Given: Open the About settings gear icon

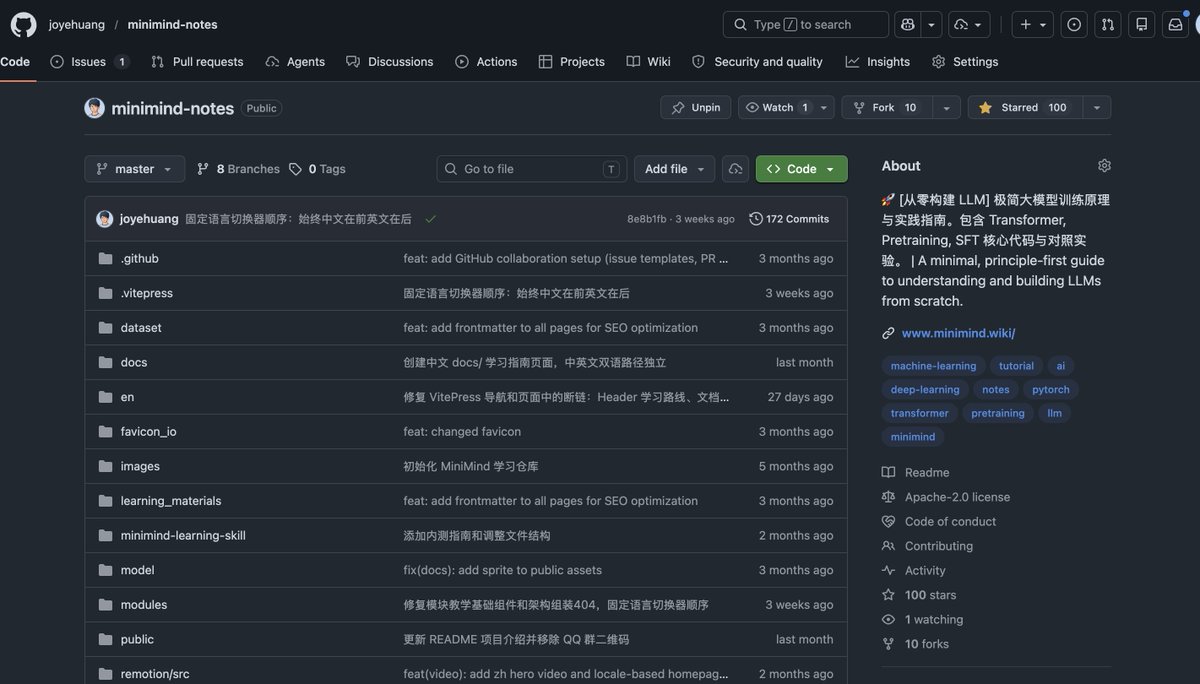Looking at the screenshot, I should [1104, 165].
